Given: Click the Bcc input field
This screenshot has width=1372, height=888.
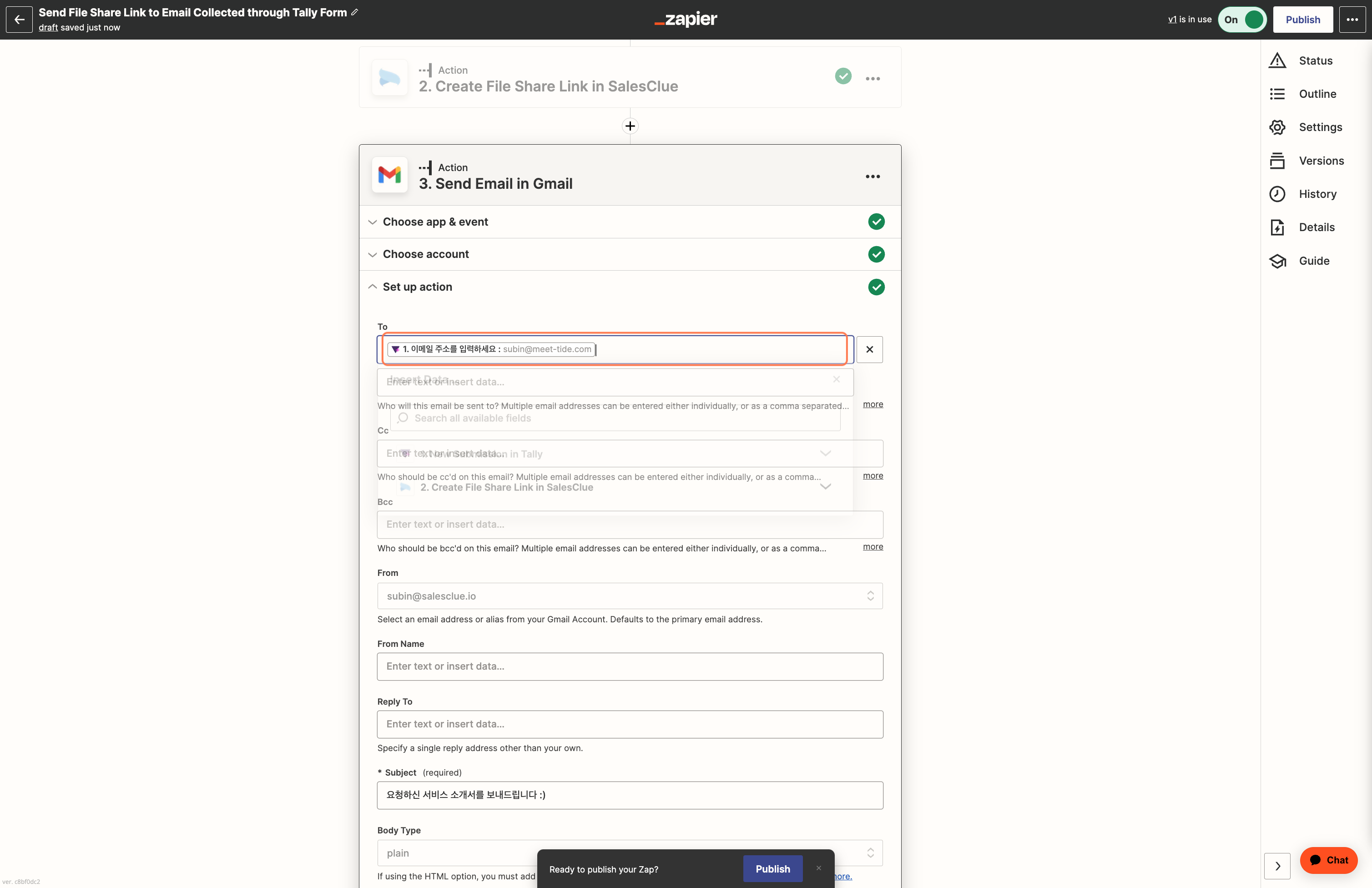Looking at the screenshot, I should [630, 525].
